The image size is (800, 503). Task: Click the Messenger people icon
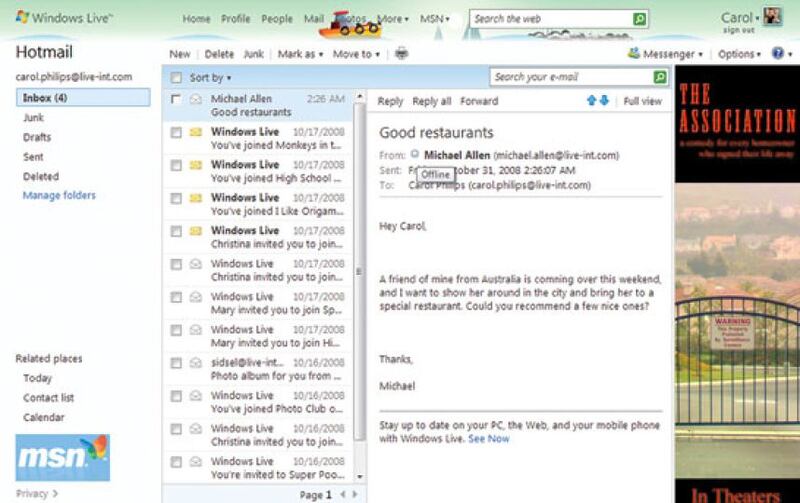pyautogui.click(x=634, y=53)
